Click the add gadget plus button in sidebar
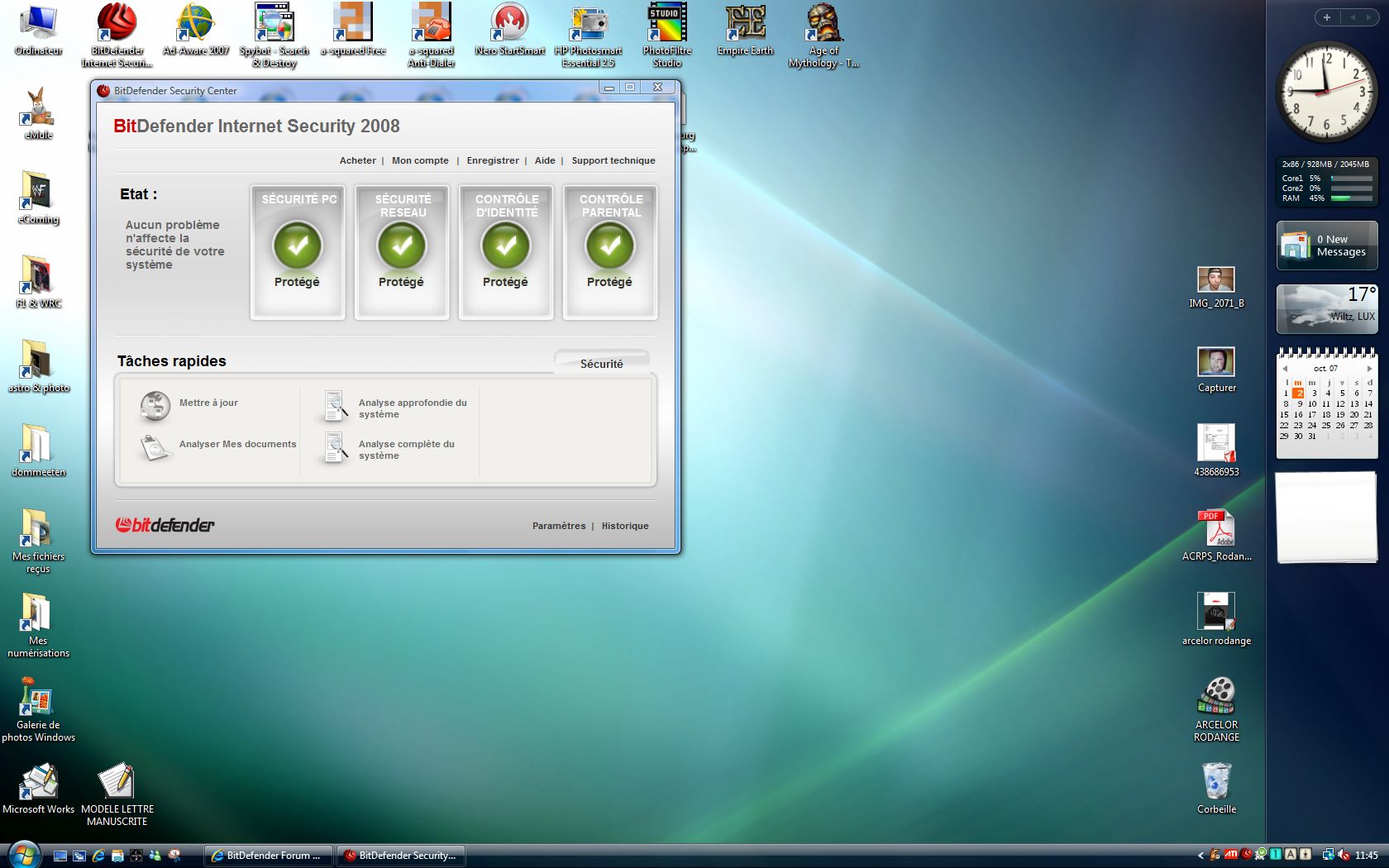Image resolution: width=1389 pixels, height=868 pixels. pos(1327,17)
